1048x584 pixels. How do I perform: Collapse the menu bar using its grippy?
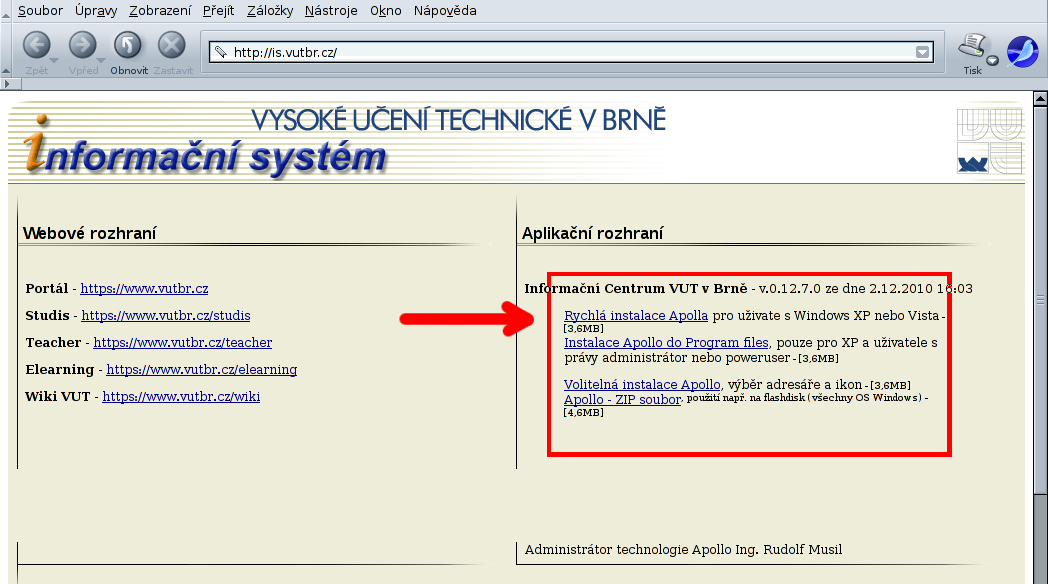click(x=5, y=11)
